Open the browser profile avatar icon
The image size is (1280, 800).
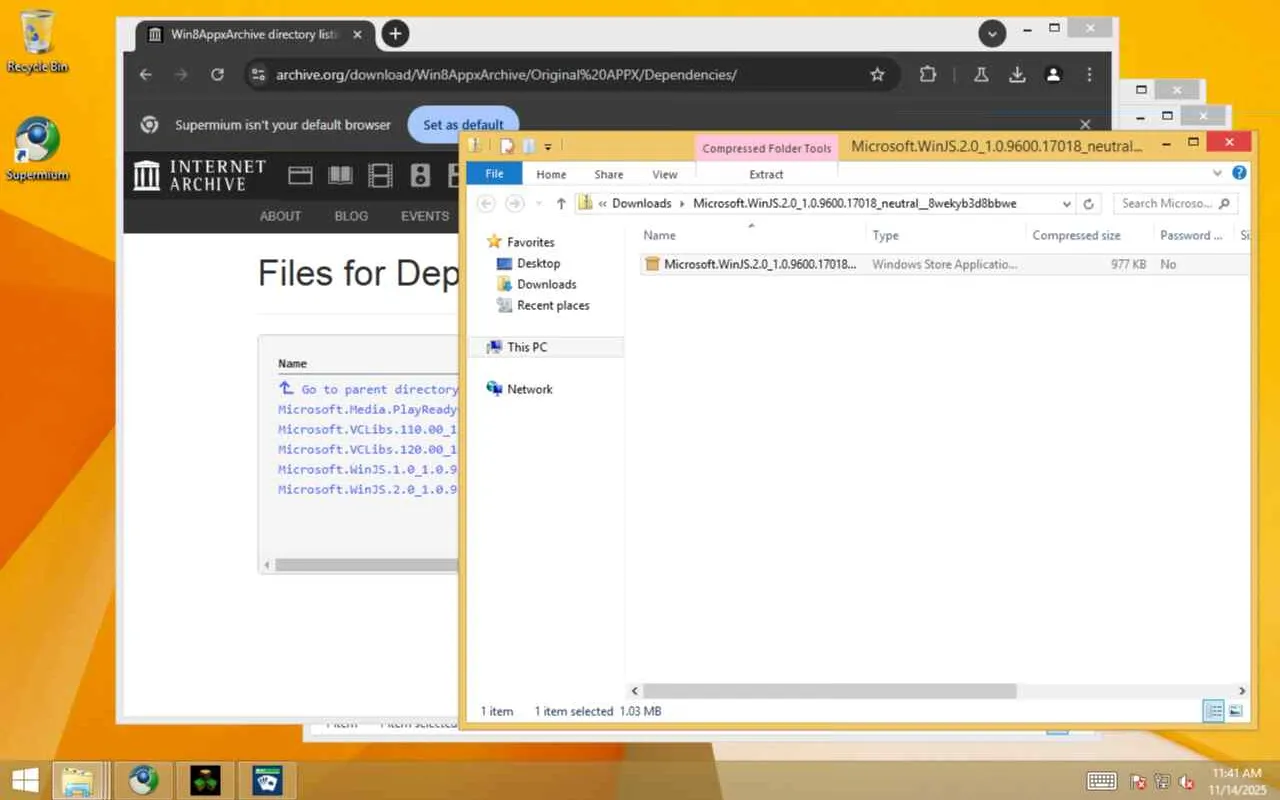pos(1053,74)
